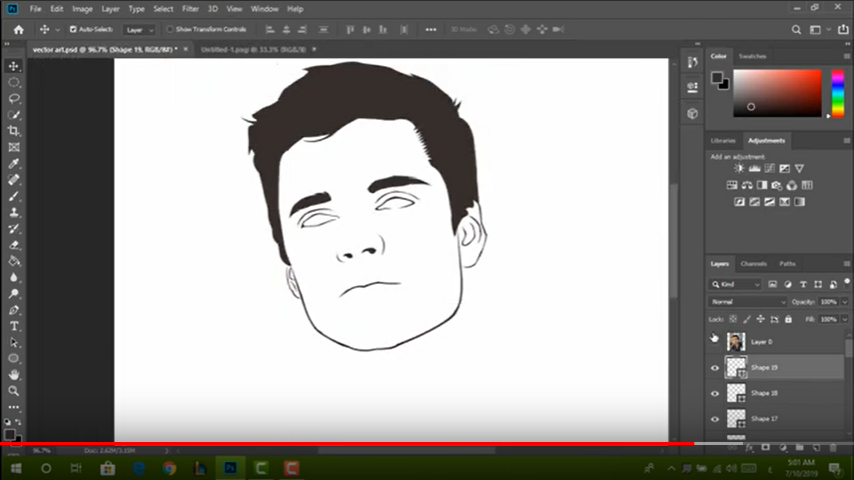854x480 pixels.
Task: Click the foreground color swatch in Color panel
Action: pyautogui.click(x=717, y=77)
